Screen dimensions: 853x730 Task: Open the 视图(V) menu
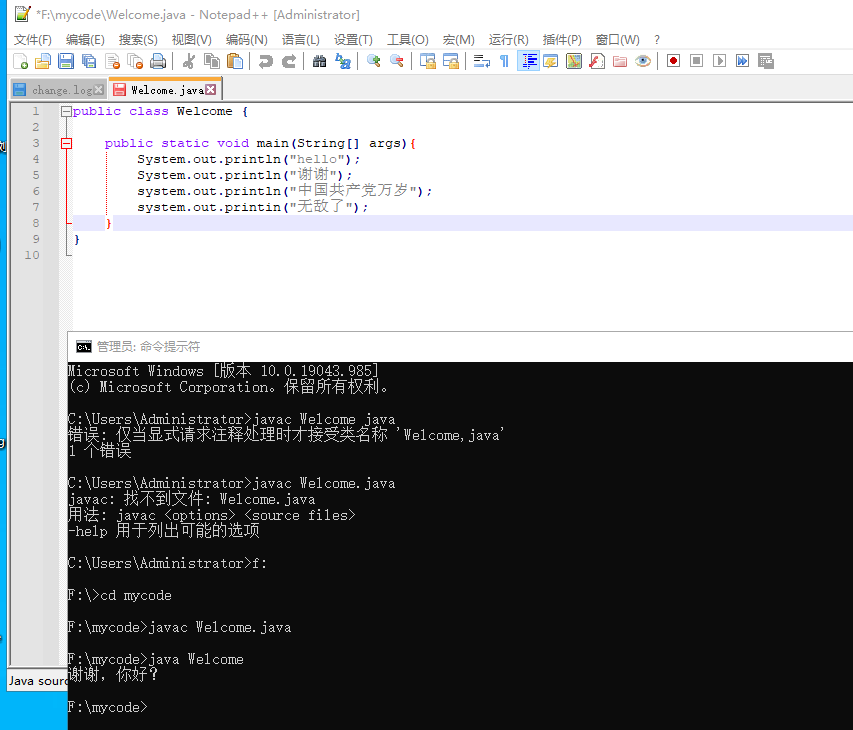point(191,40)
